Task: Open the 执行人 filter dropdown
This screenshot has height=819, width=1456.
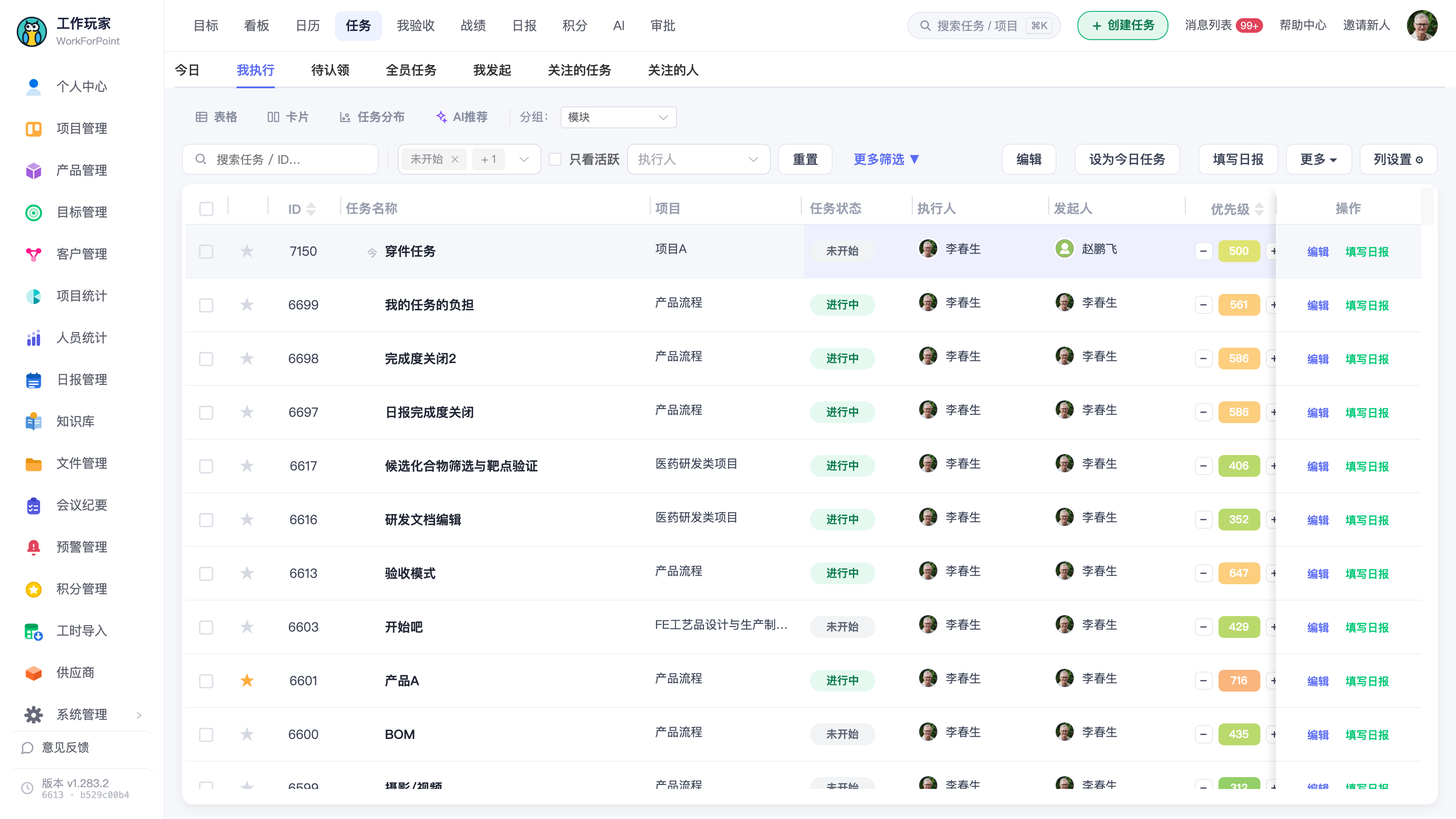Action: pyautogui.click(x=698, y=159)
